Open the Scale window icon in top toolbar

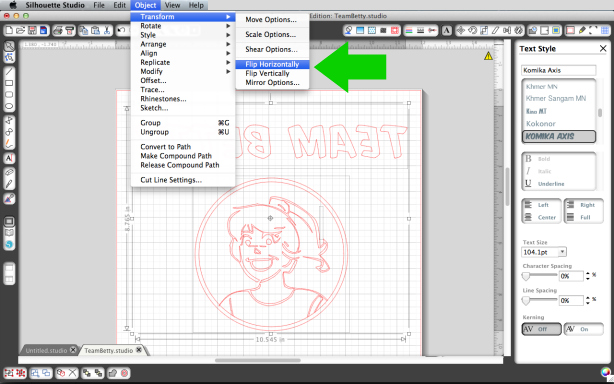(484, 31)
